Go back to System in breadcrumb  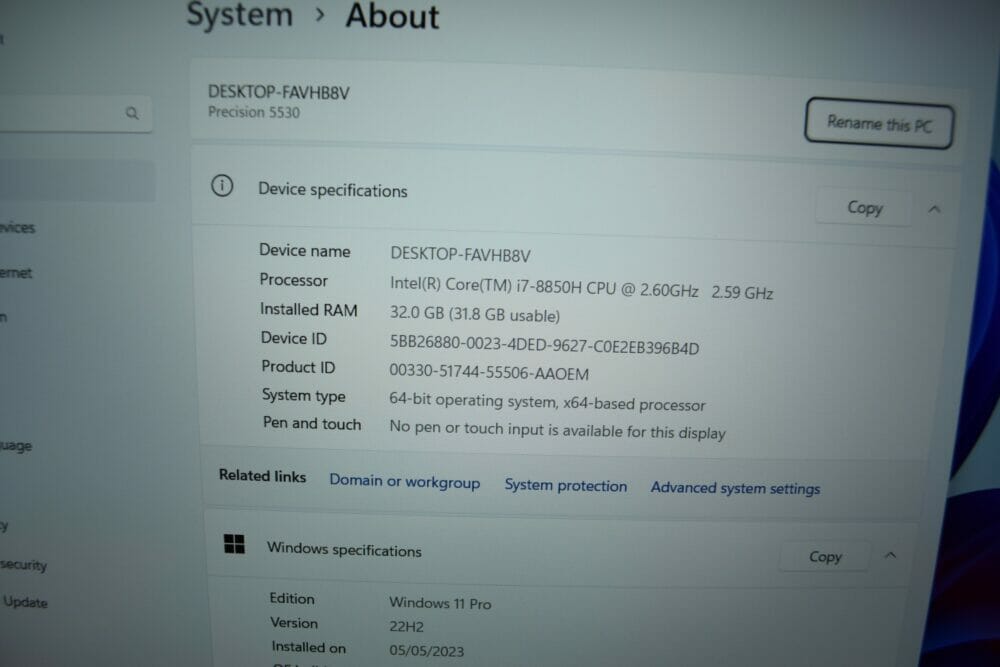[240, 15]
